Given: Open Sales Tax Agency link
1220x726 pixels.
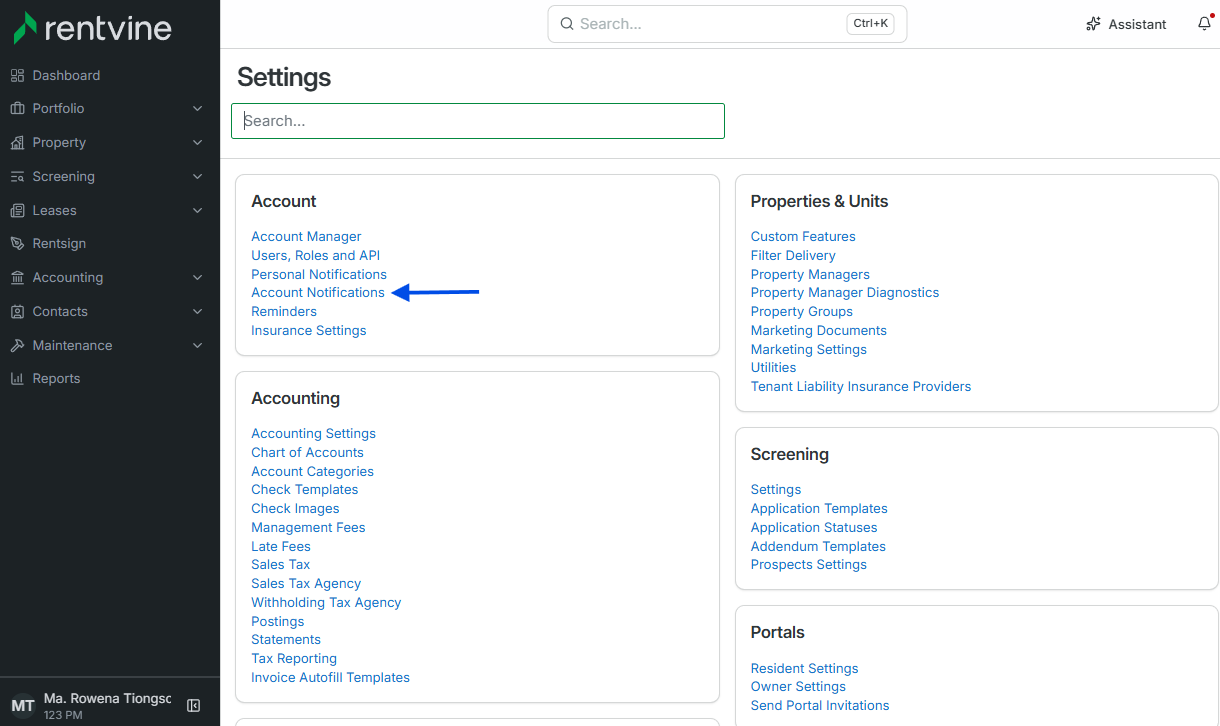Looking at the screenshot, I should pos(306,583).
